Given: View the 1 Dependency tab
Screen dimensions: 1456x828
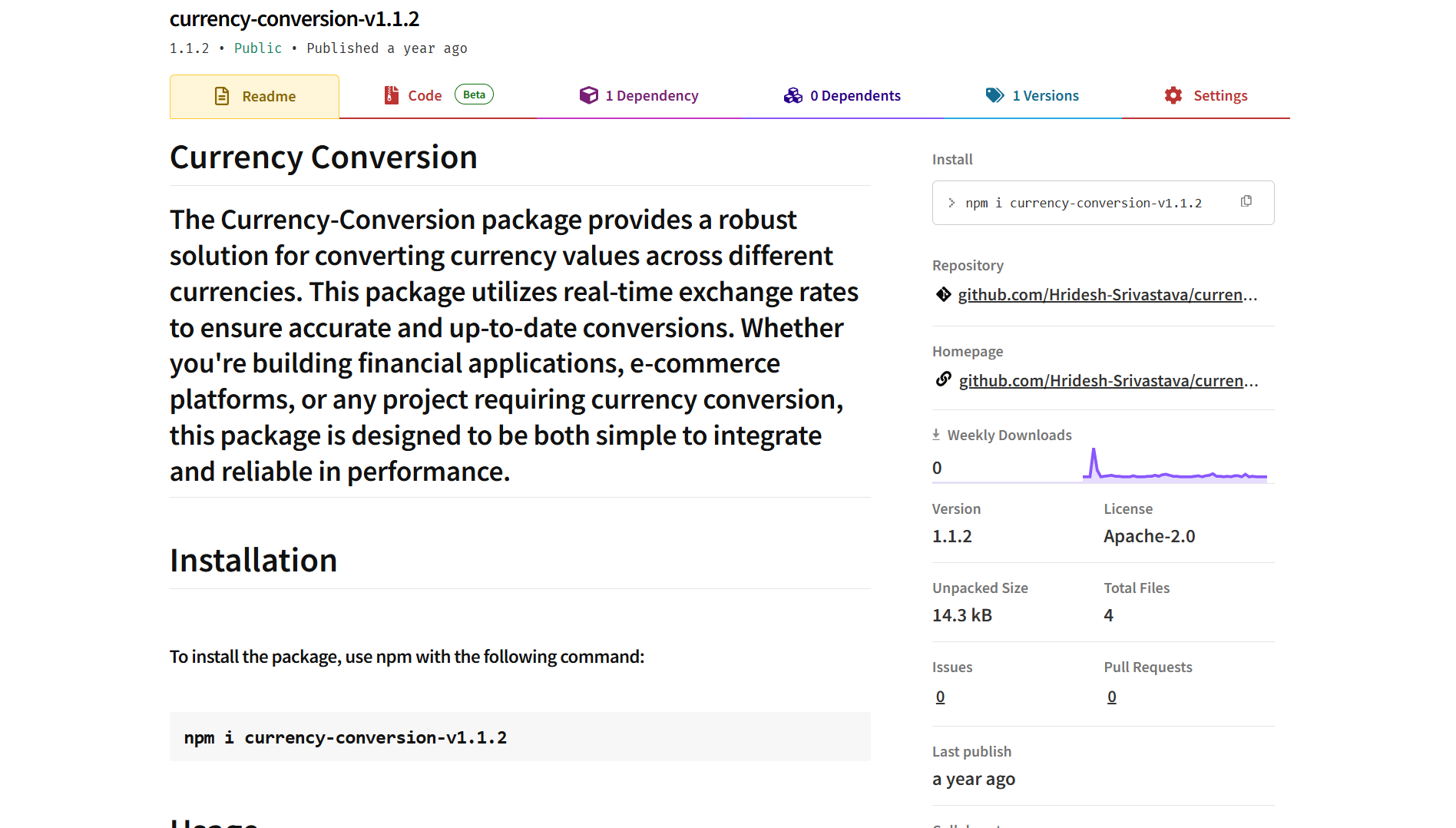Looking at the screenshot, I should (x=651, y=94).
